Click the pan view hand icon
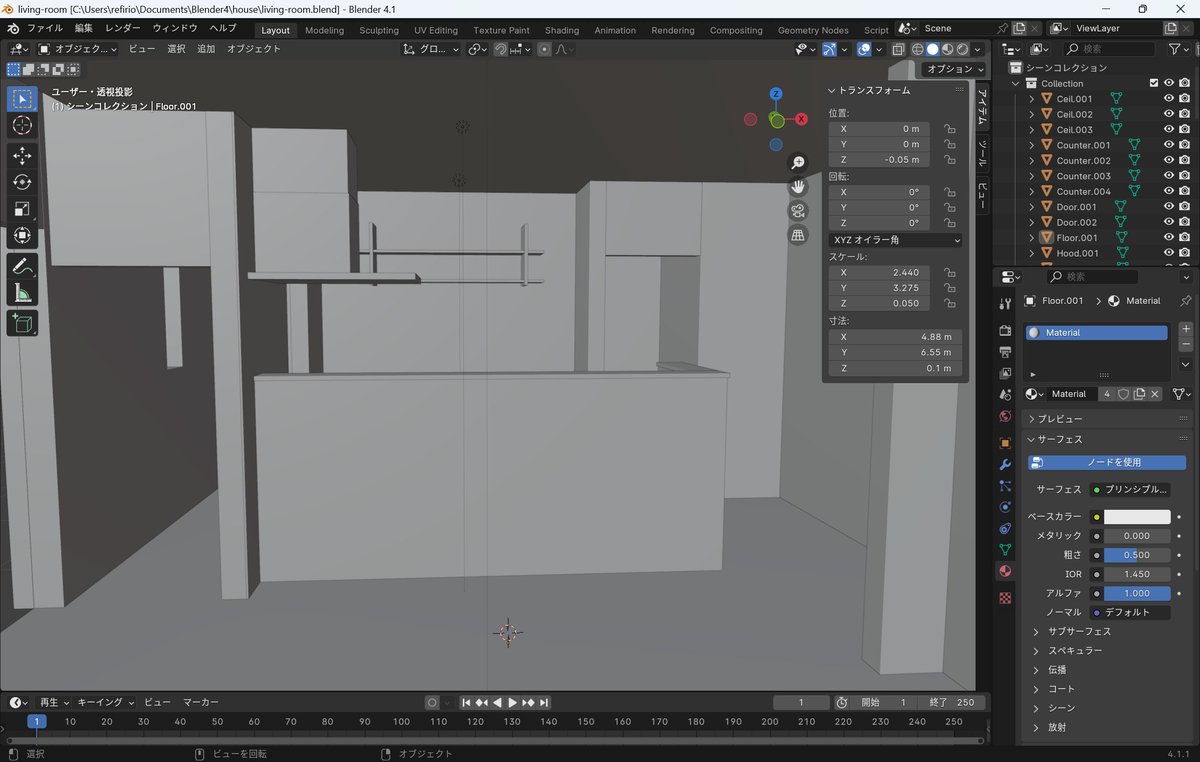 point(798,186)
